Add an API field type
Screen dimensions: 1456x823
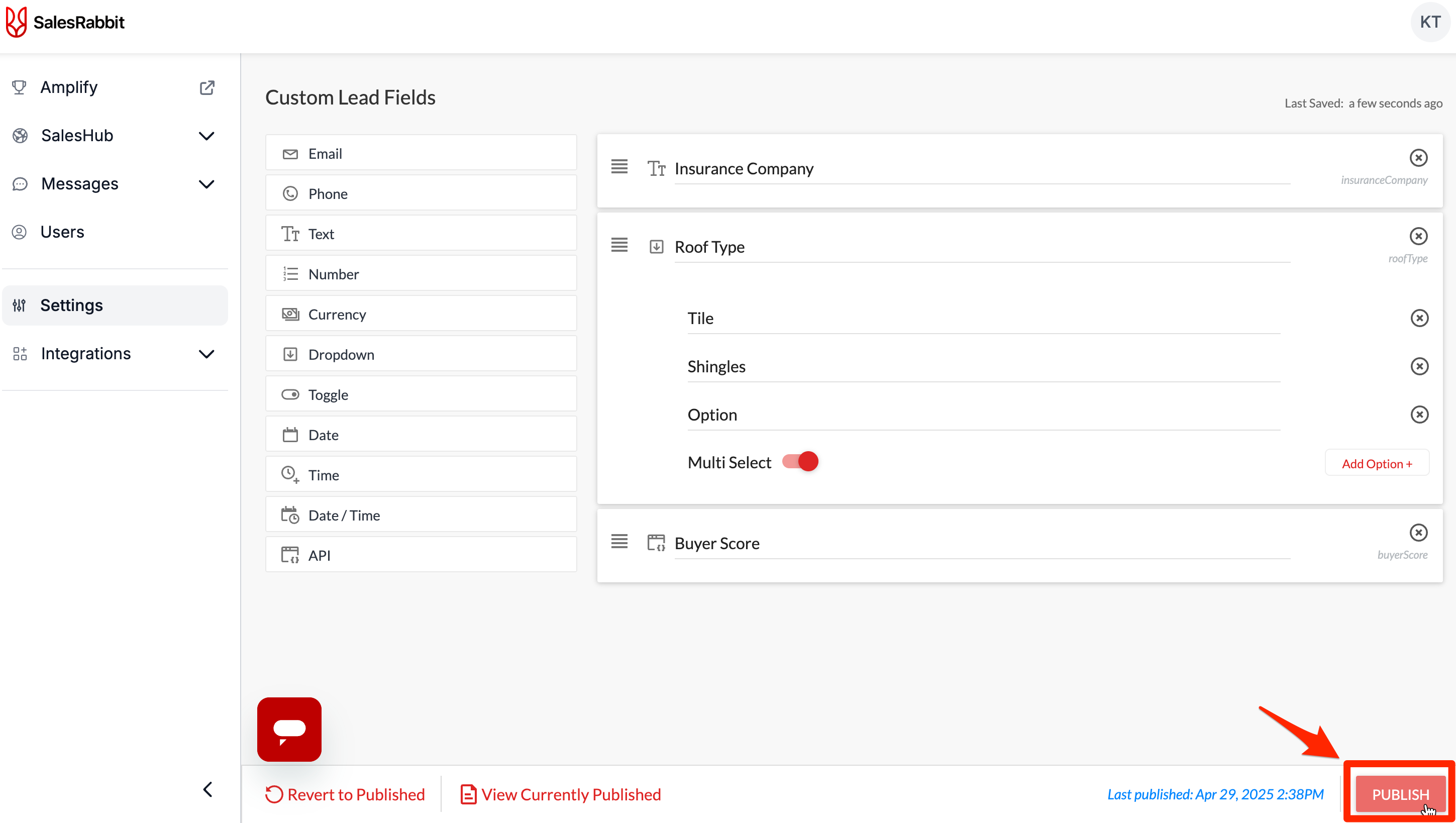click(x=421, y=554)
